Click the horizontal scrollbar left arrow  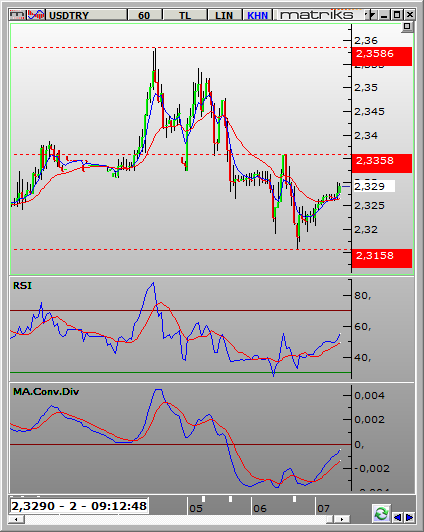click(x=16, y=519)
